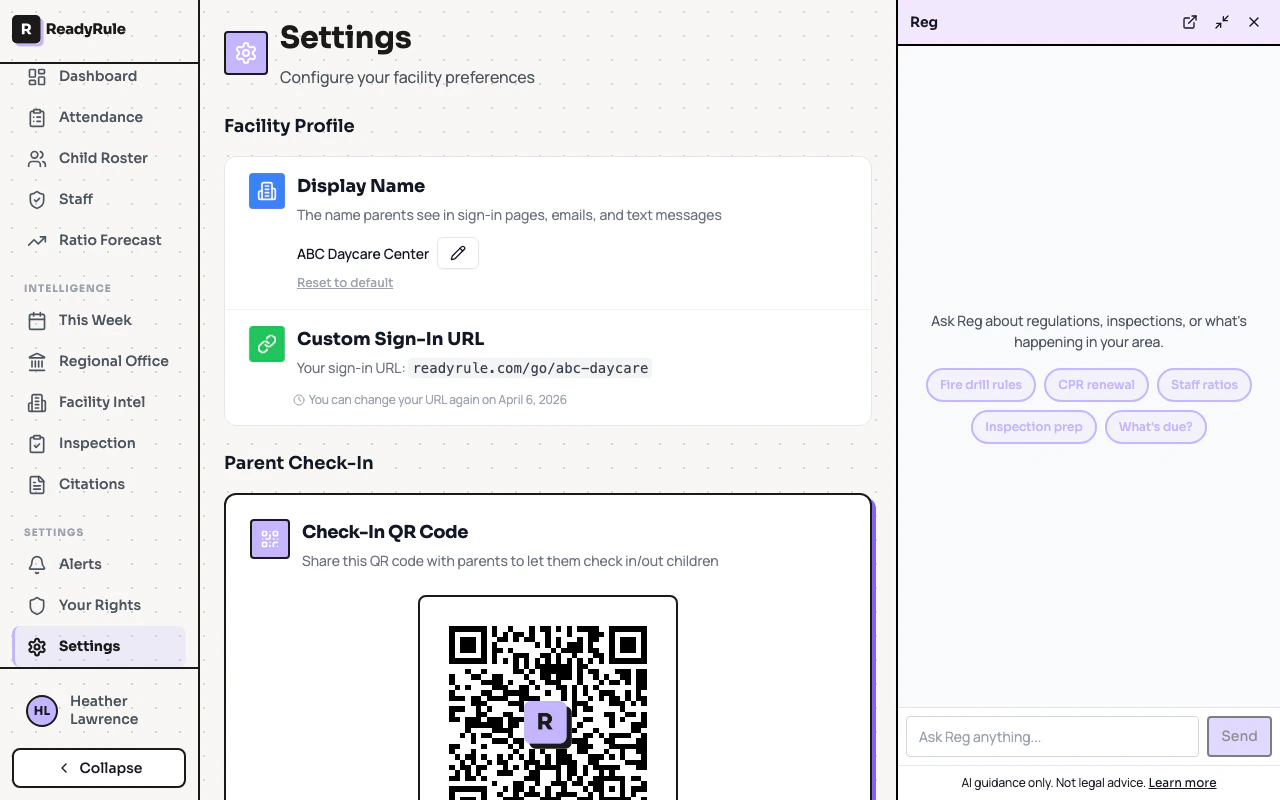1280x800 pixels.
Task: Shrink the Reg chat panel
Action: click(x=1221, y=21)
